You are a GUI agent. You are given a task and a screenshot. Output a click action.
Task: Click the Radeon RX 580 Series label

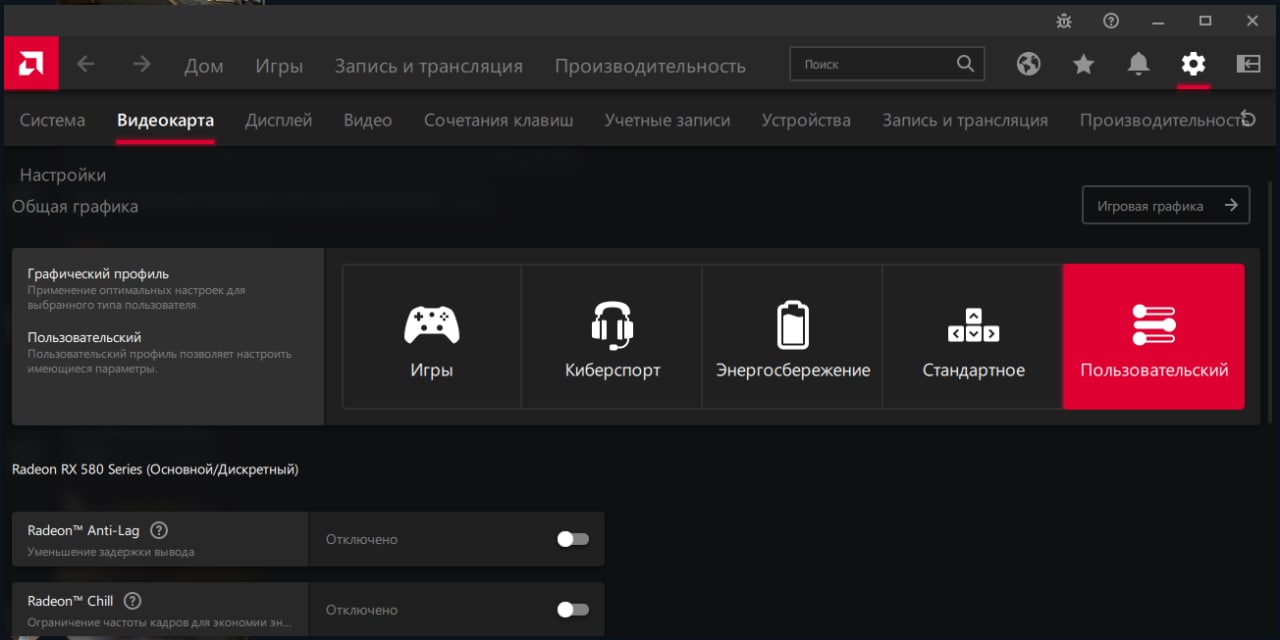pyautogui.click(x=155, y=469)
